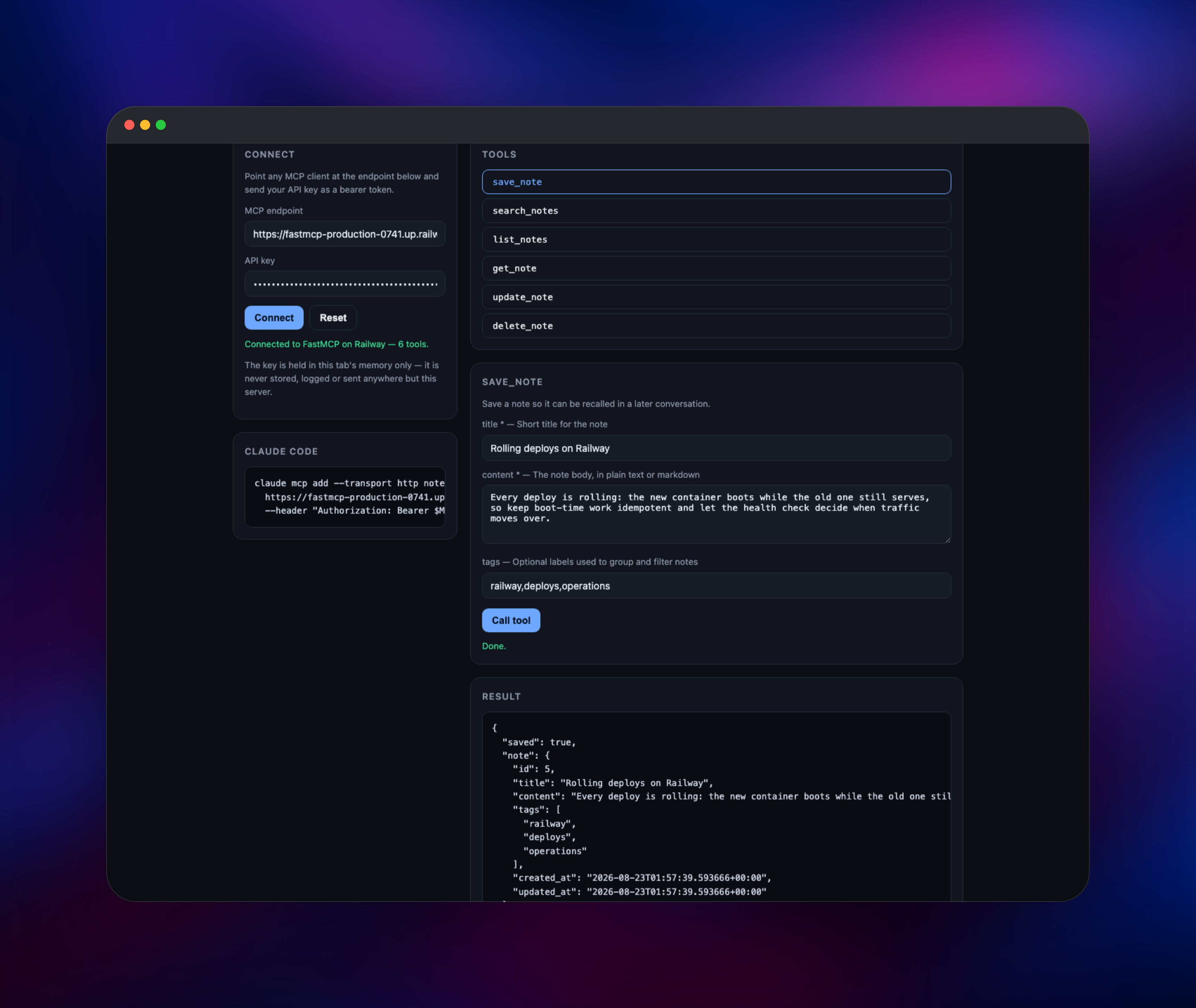This screenshot has height=1008, width=1196.
Task: Click the 'content * — The note body' label
Action: [590, 475]
